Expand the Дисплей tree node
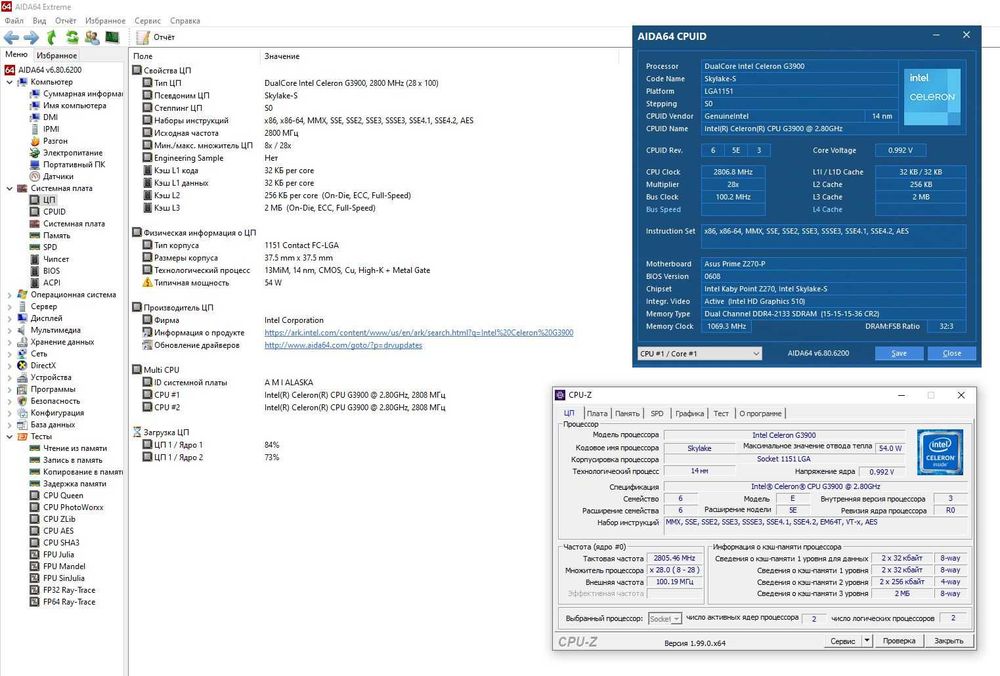Image resolution: width=1000 pixels, height=676 pixels. coord(10,318)
